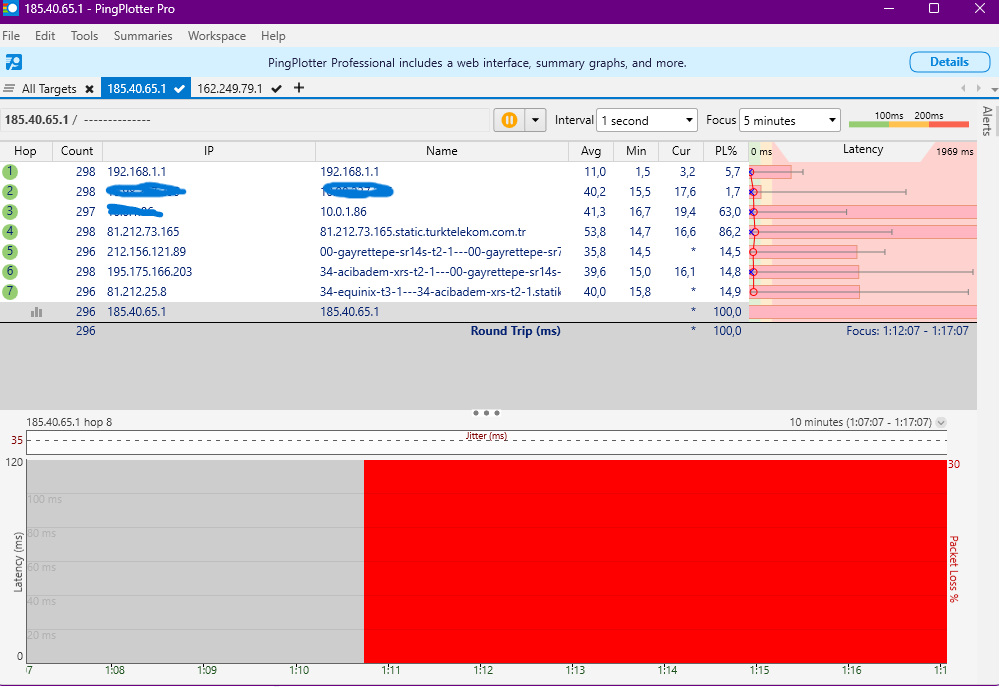The image size is (999, 687).
Task: Click the target address field 185.40.65.1
Action: tap(245, 120)
